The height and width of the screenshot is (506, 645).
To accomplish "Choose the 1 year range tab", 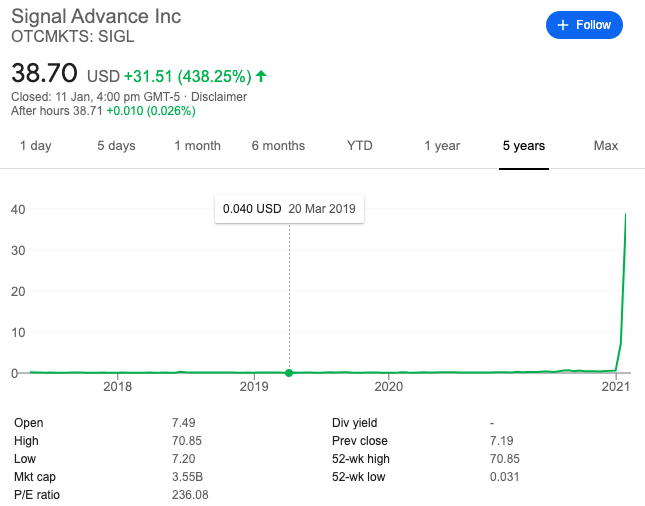I will pos(442,146).
